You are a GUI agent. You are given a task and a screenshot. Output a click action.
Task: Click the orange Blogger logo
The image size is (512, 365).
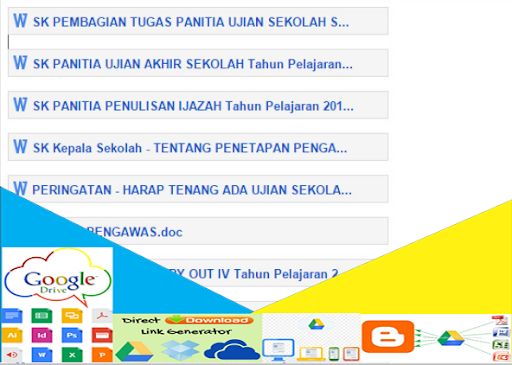pyautogui.click(x=388, y=337)
